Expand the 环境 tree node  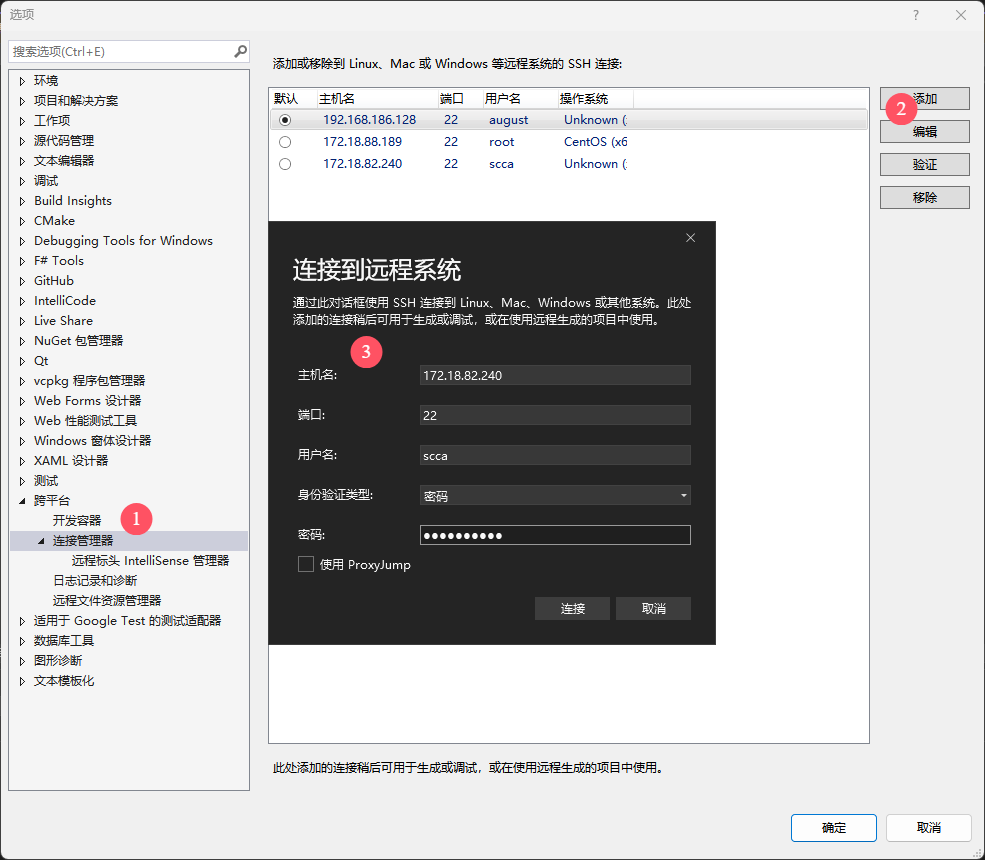tap(23, 81)
